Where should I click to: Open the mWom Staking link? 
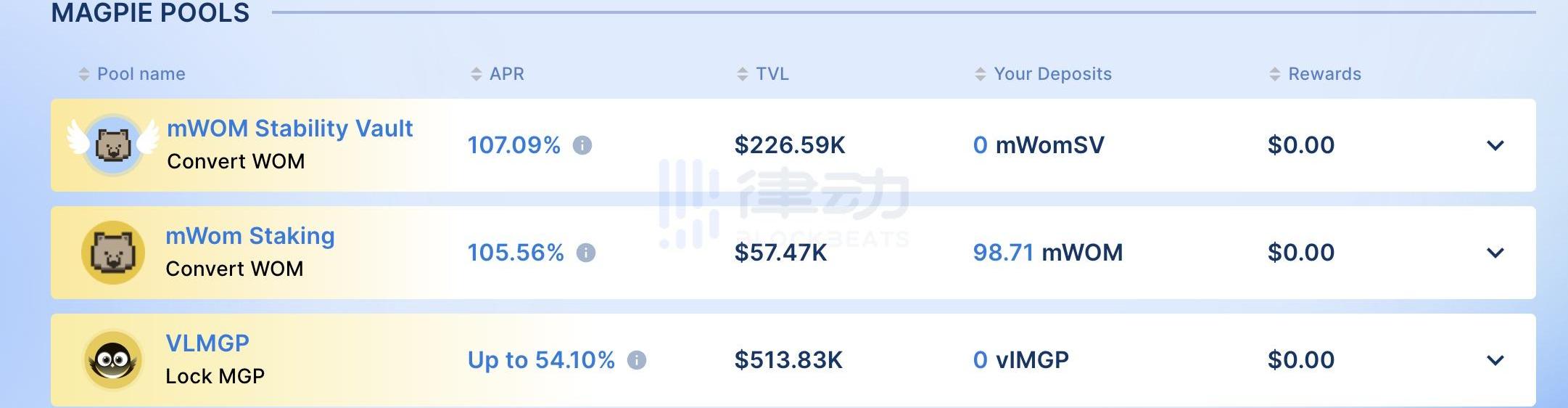(250, 236)
